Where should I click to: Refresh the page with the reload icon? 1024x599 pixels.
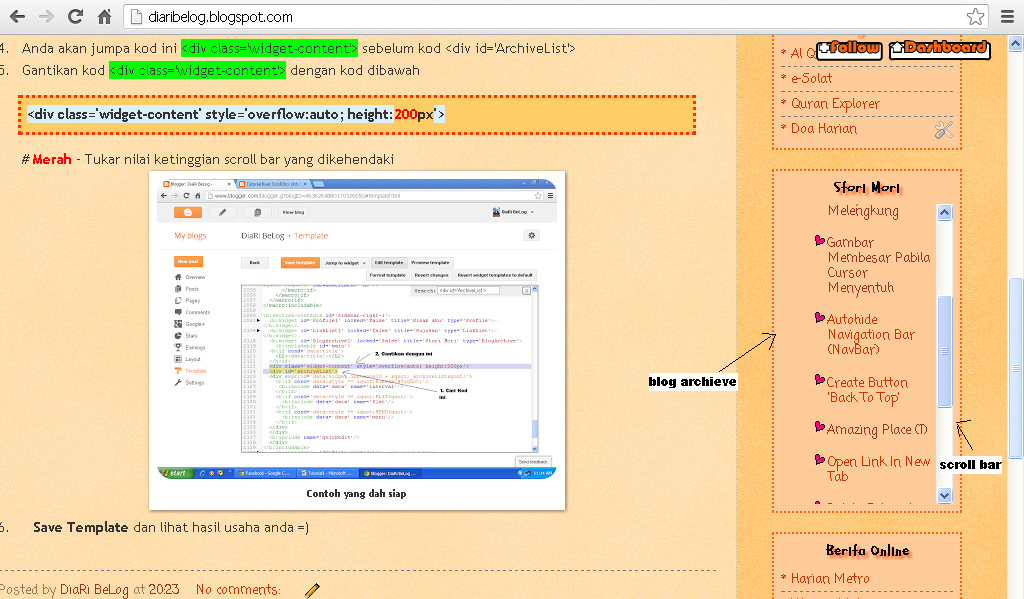[x=75, y=16]
